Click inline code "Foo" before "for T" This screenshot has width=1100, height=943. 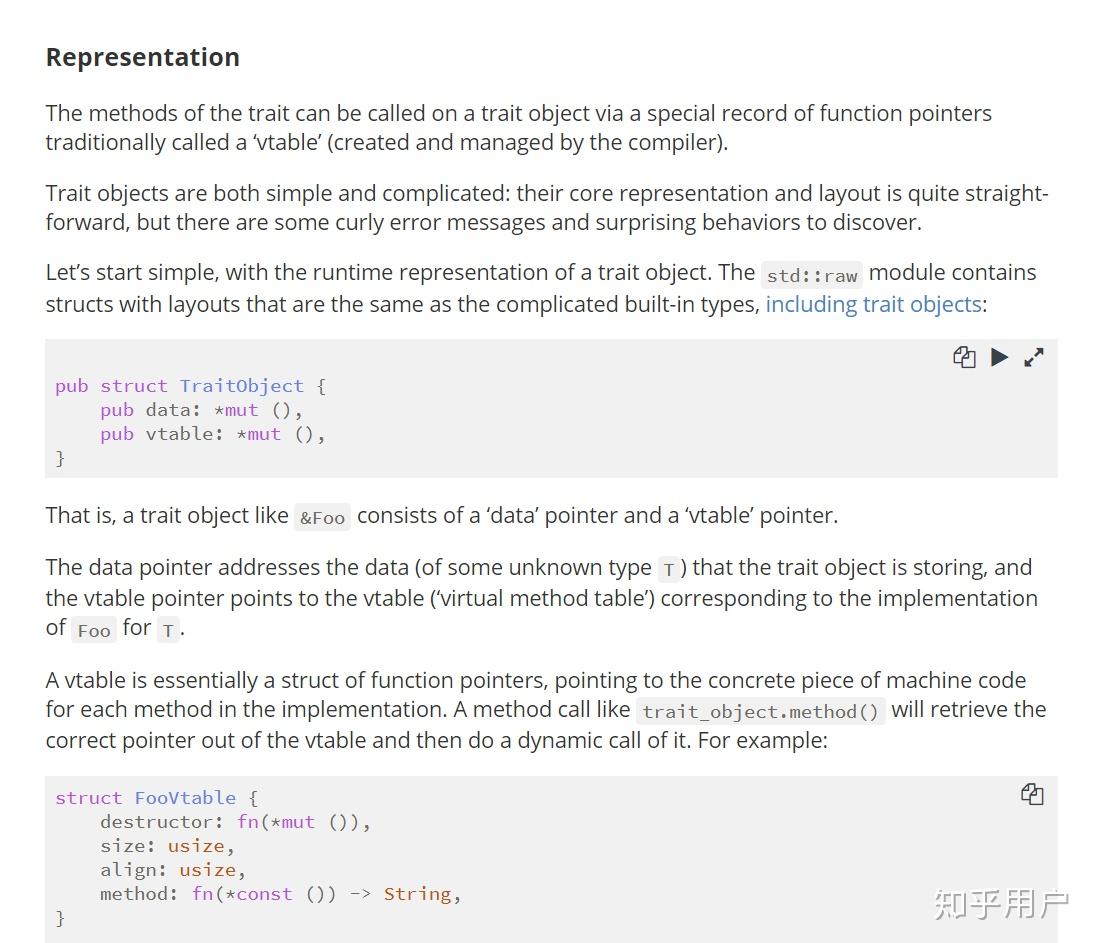coord(94,630)
